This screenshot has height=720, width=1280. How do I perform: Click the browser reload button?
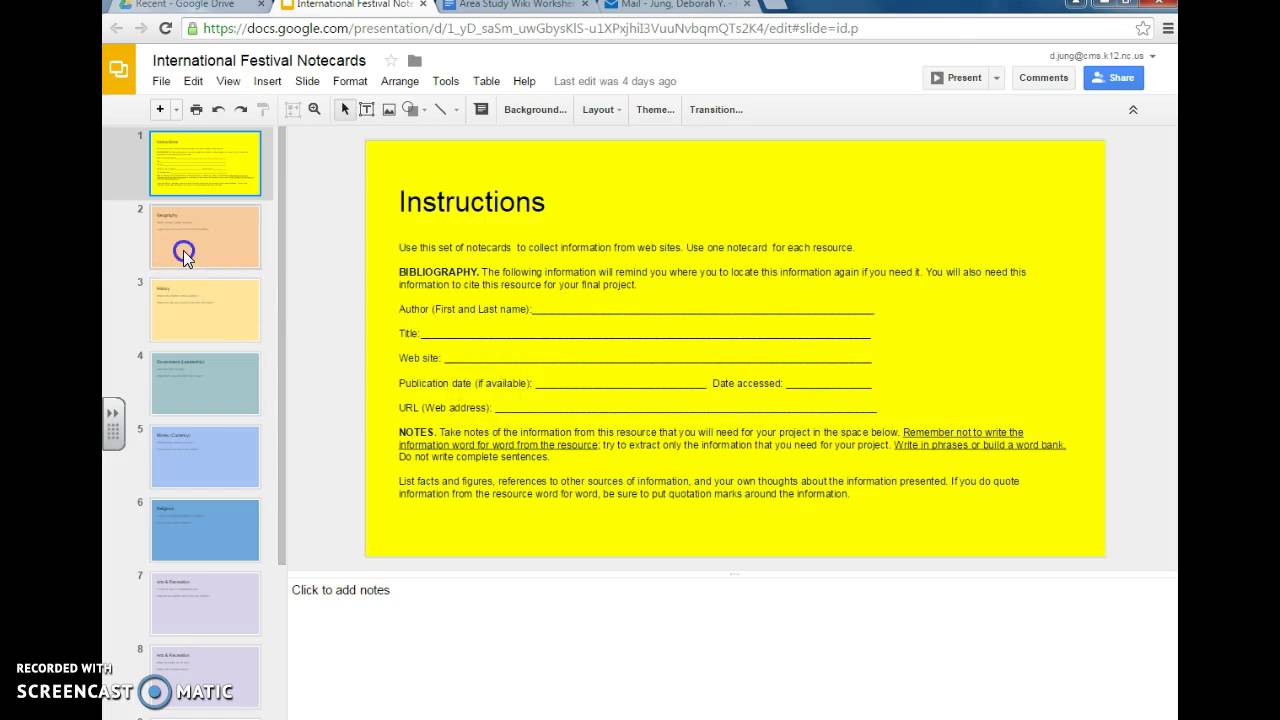pyautogui.click(x=165, y=28)
